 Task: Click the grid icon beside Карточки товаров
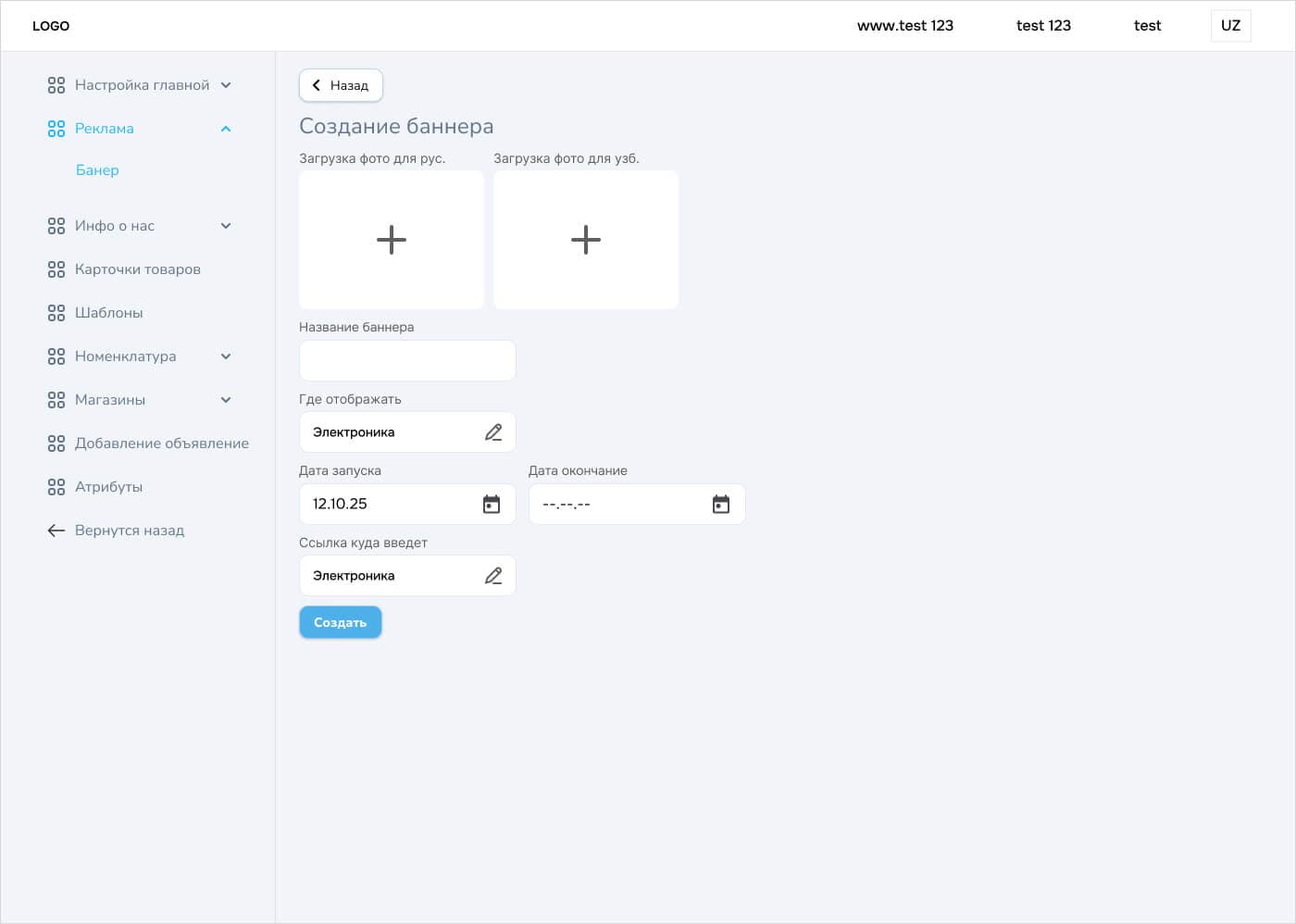click(56, 269)
